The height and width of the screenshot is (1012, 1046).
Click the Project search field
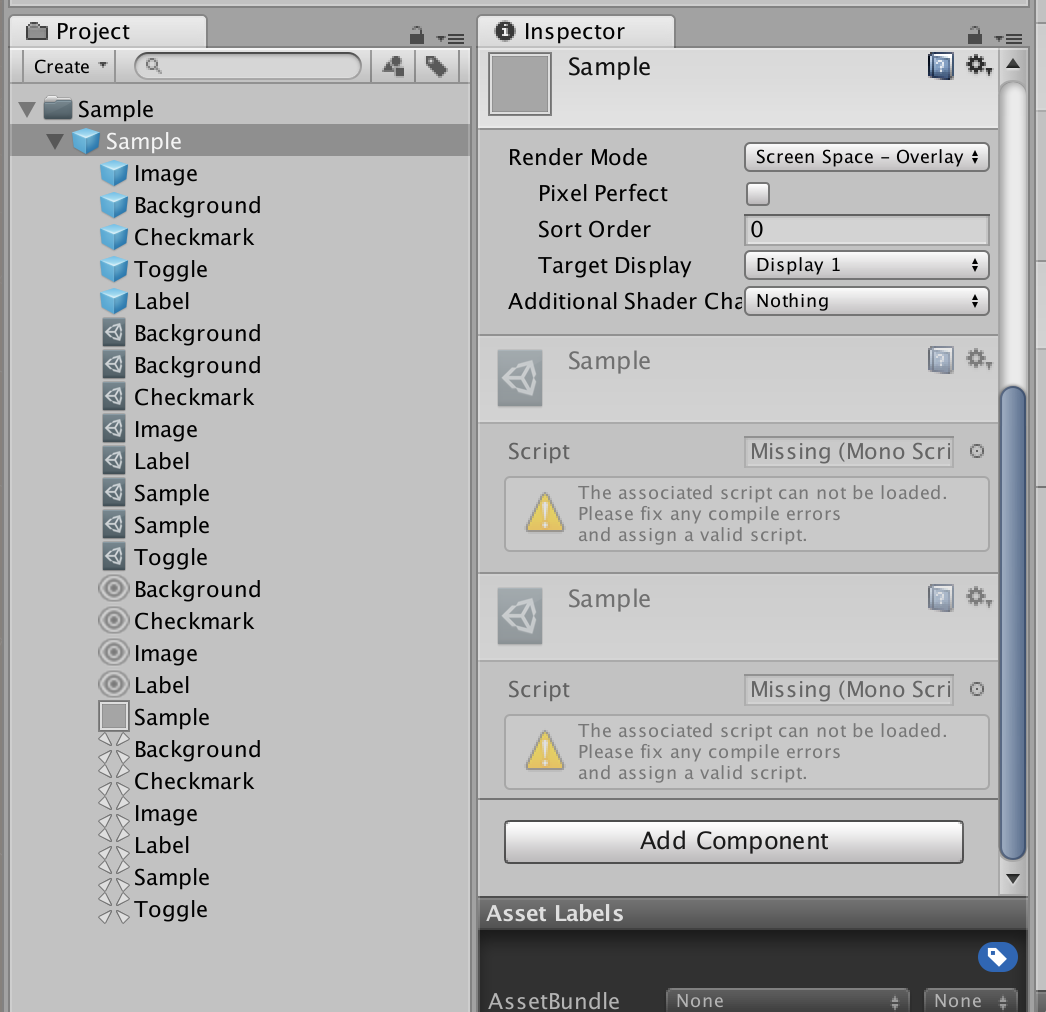coord(247,66)
